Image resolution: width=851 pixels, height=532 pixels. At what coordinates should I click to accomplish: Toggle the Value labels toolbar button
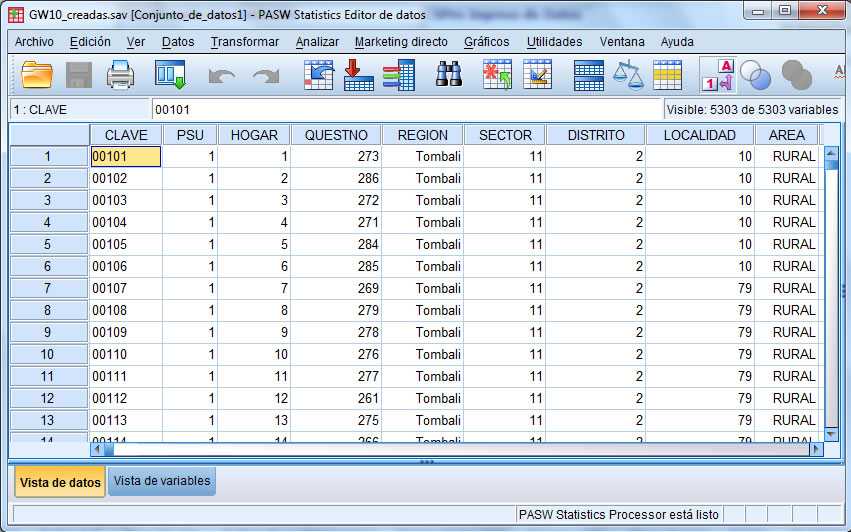[x=717, y=75]
